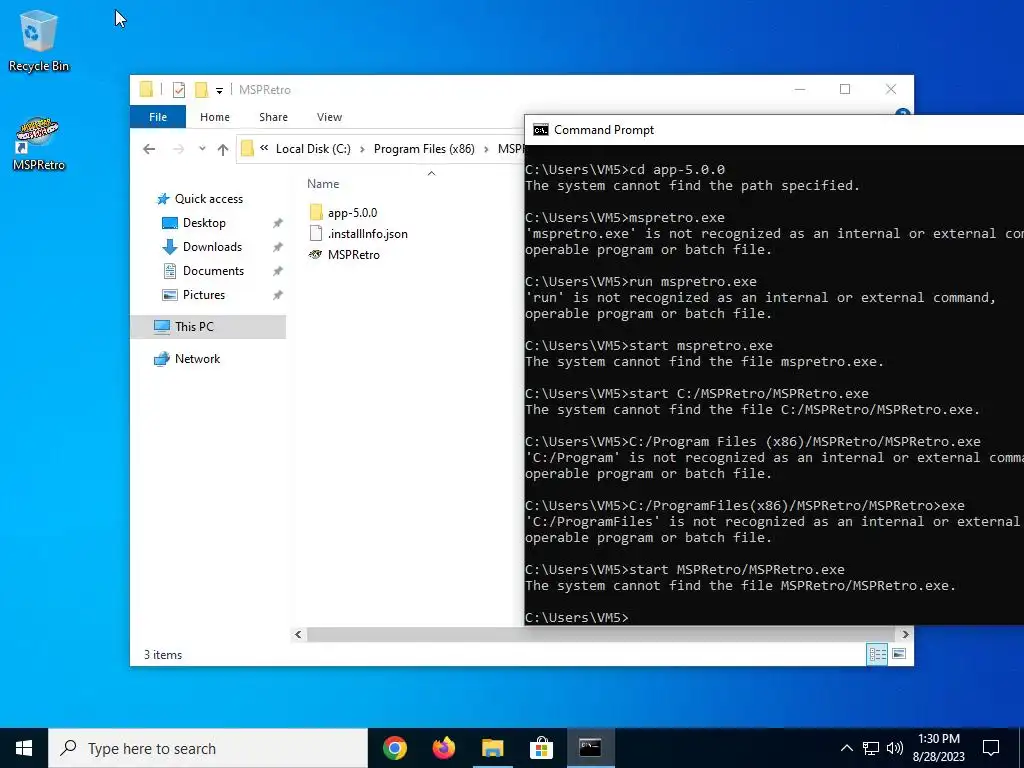This screenshot has height=768, width=1024.
Task: Click the left arrow of horizontal scrollbar
Action: click(298, 634)
